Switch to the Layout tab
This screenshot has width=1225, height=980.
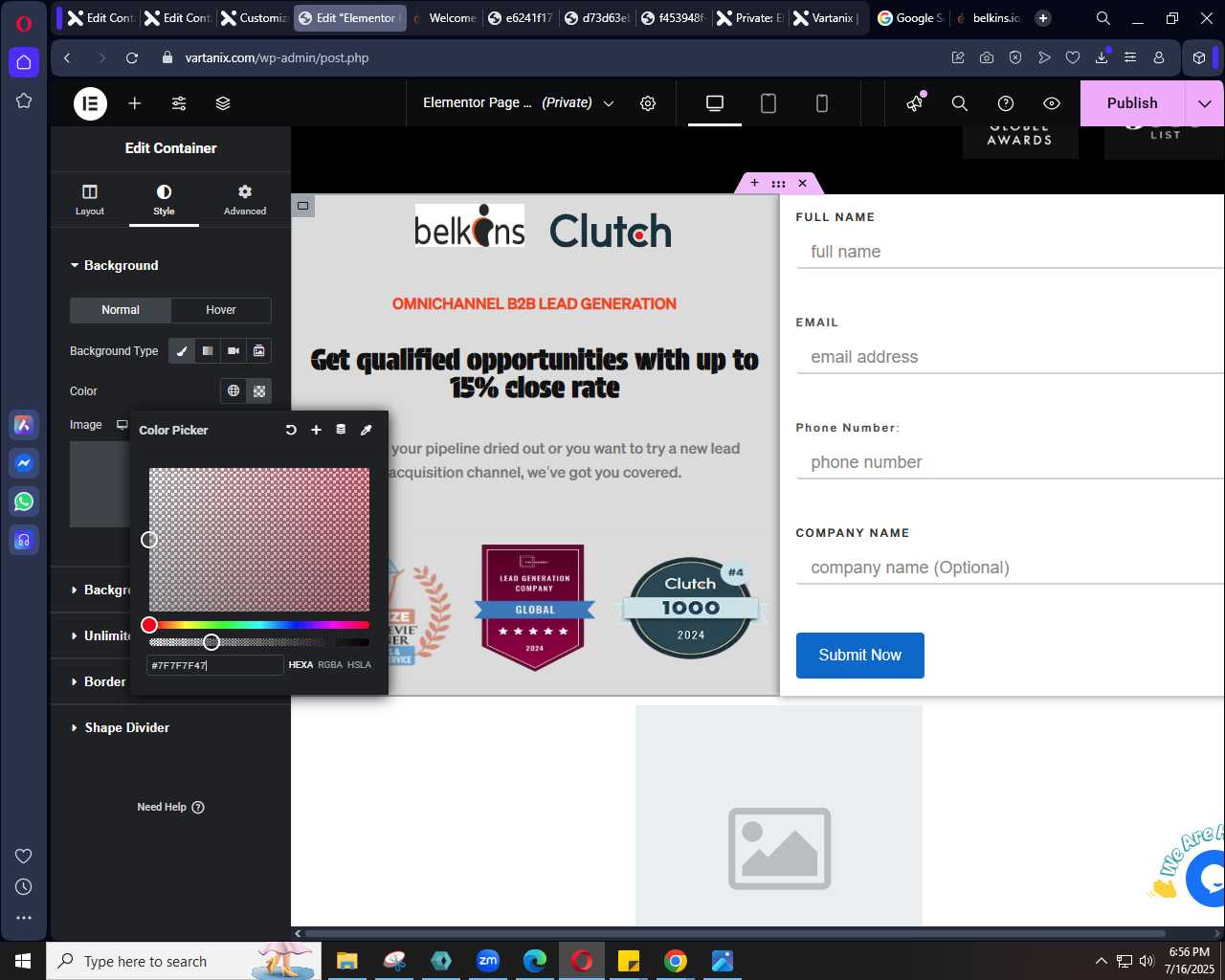click(x=90, y=200)
